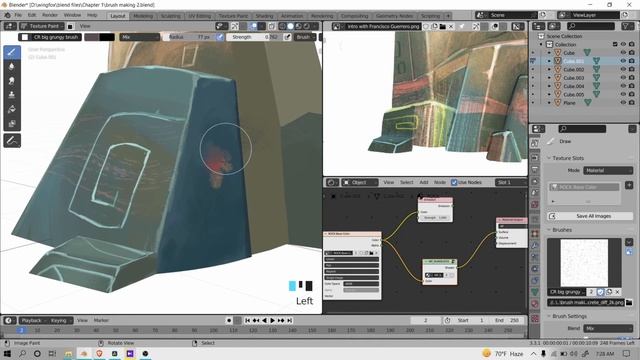Open Keying options in timeline
The width and height of the screenshot is (640, 360).
(60, 321)
